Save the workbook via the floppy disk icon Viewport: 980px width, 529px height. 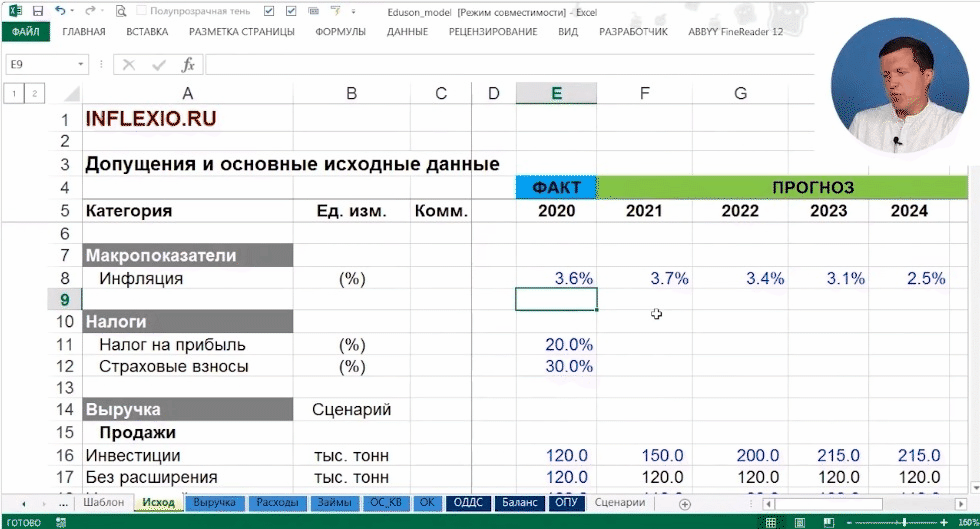click(x=38, y=11)
